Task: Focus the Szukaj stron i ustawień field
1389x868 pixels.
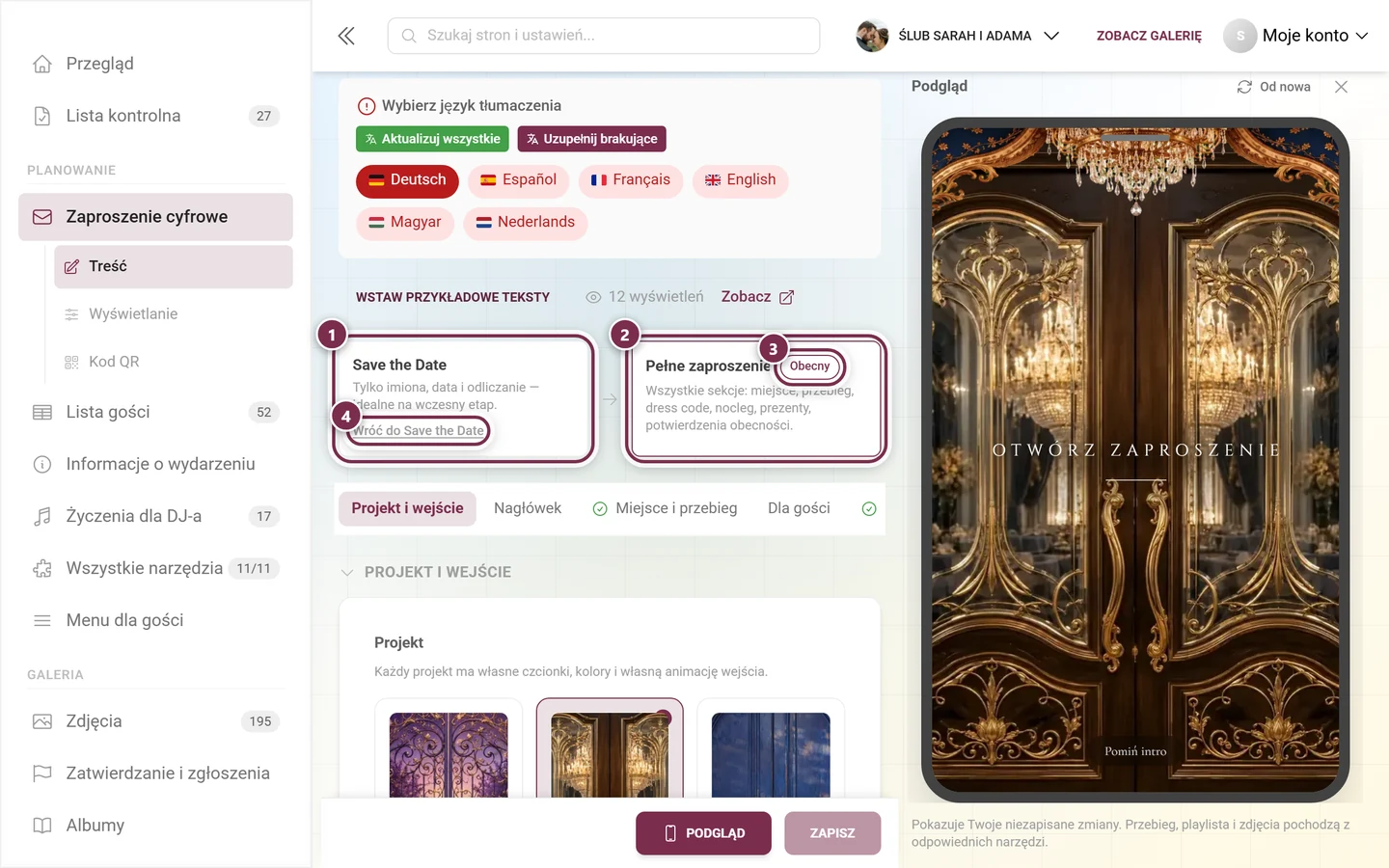Action: [604, 36]
